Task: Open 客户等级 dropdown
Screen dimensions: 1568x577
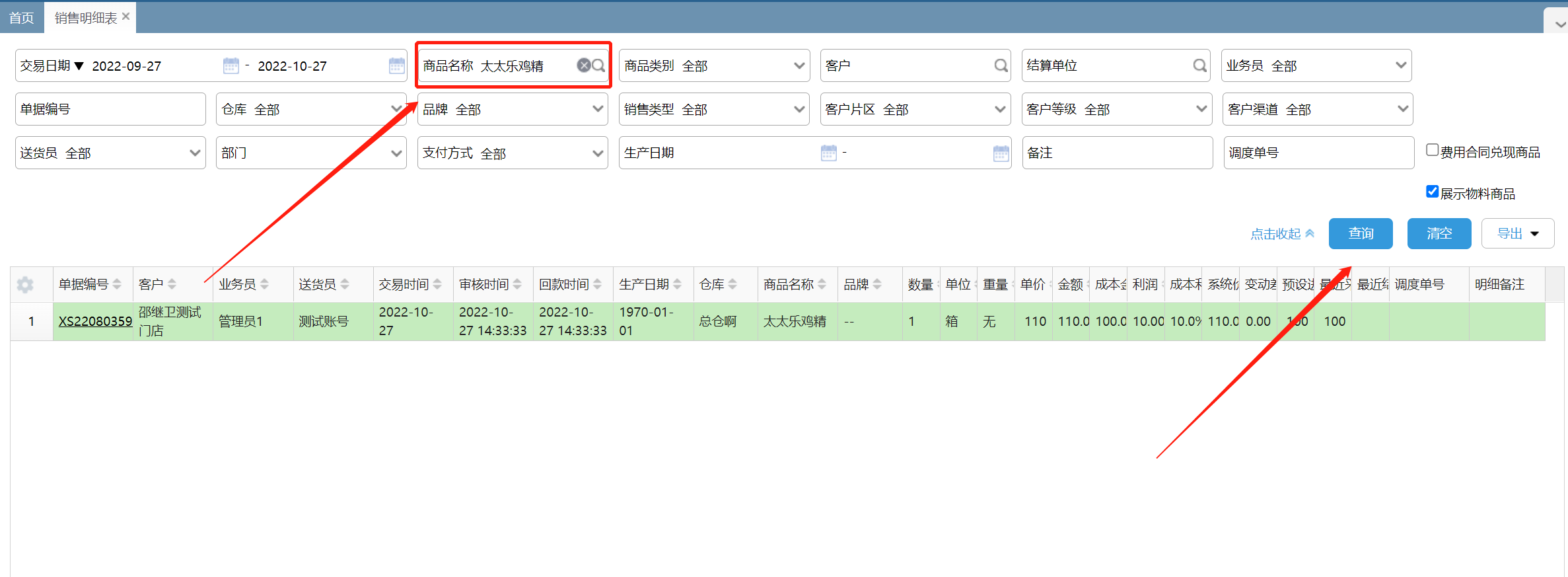Action: click(x=1117, y=109)
